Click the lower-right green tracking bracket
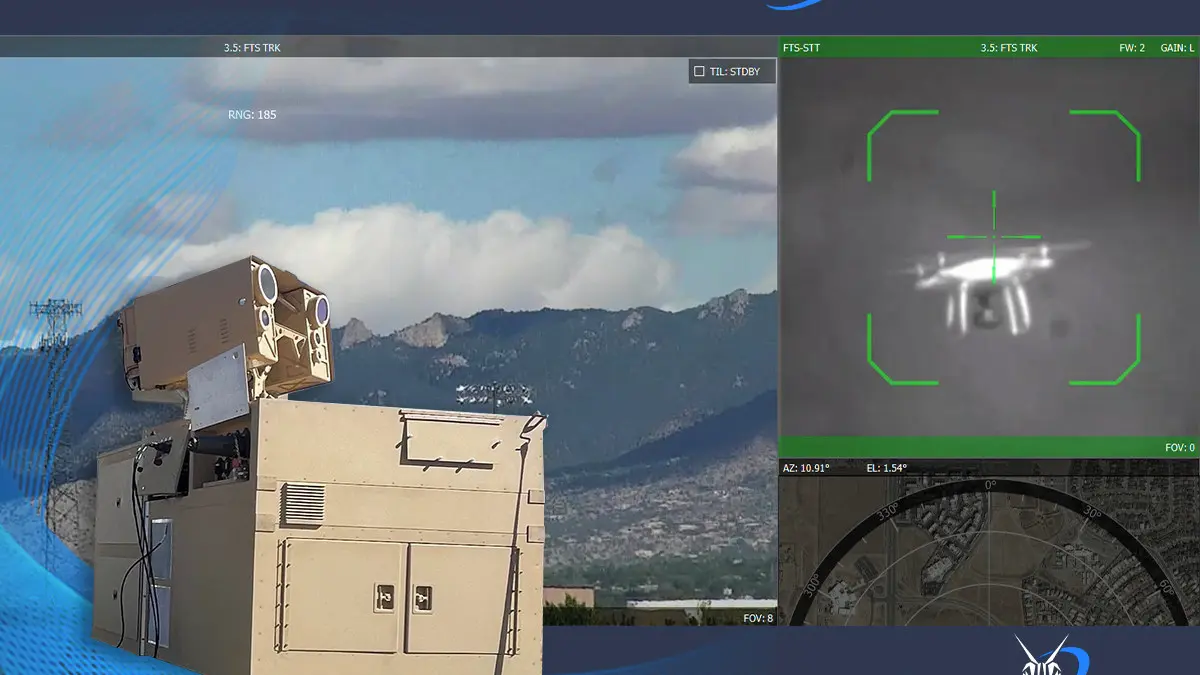This screenshot has width=1200, height=675. click(x=1105, y=349)
